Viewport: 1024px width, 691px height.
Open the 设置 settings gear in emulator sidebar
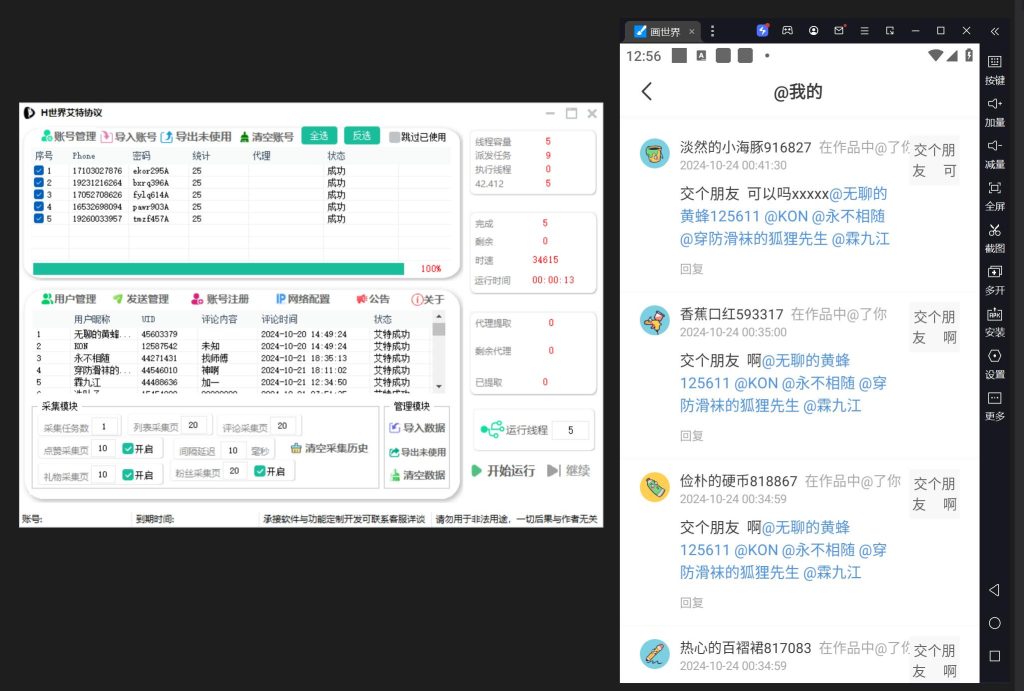tap(994, 357)
